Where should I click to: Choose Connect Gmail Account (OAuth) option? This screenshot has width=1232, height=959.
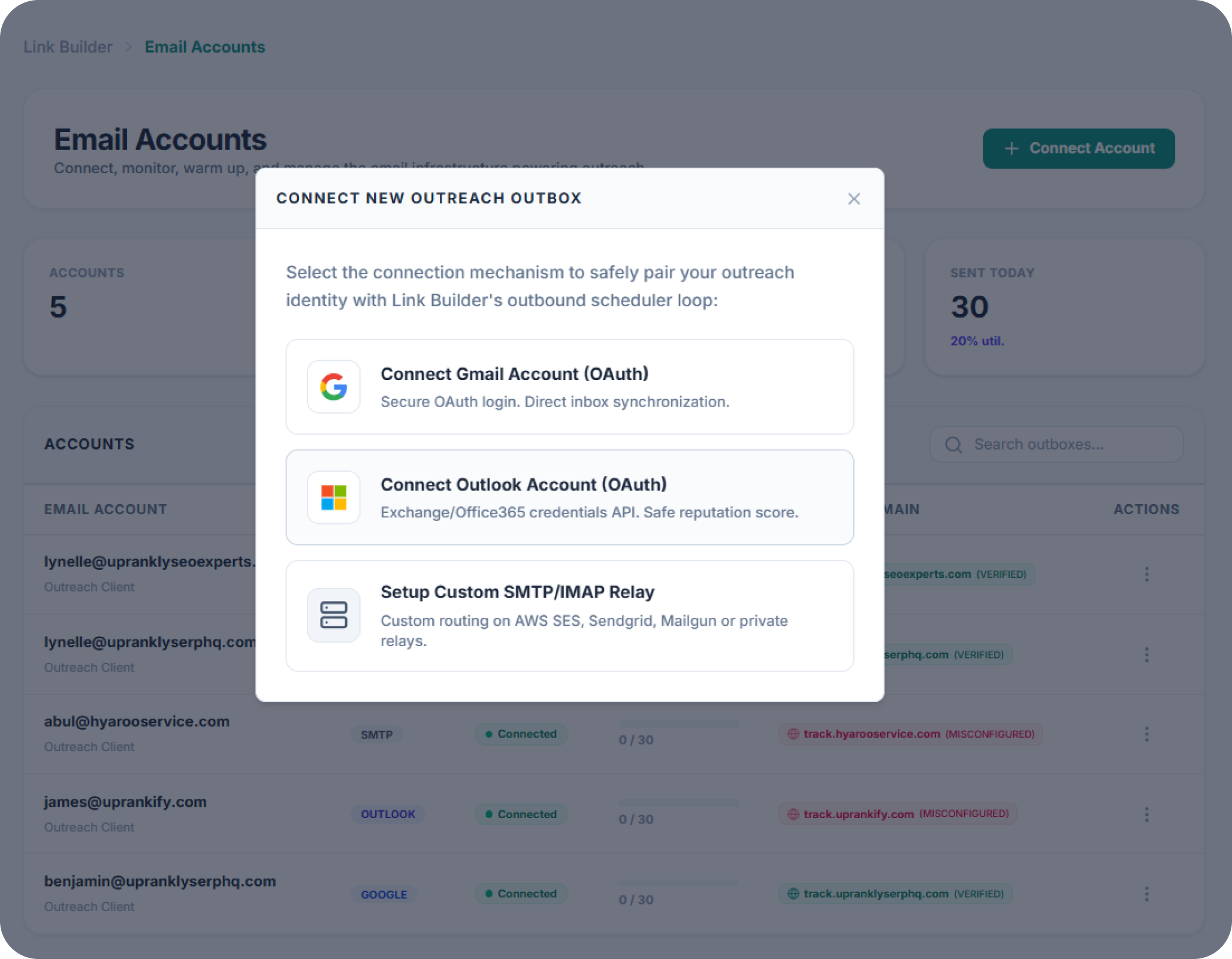[570, 387]
